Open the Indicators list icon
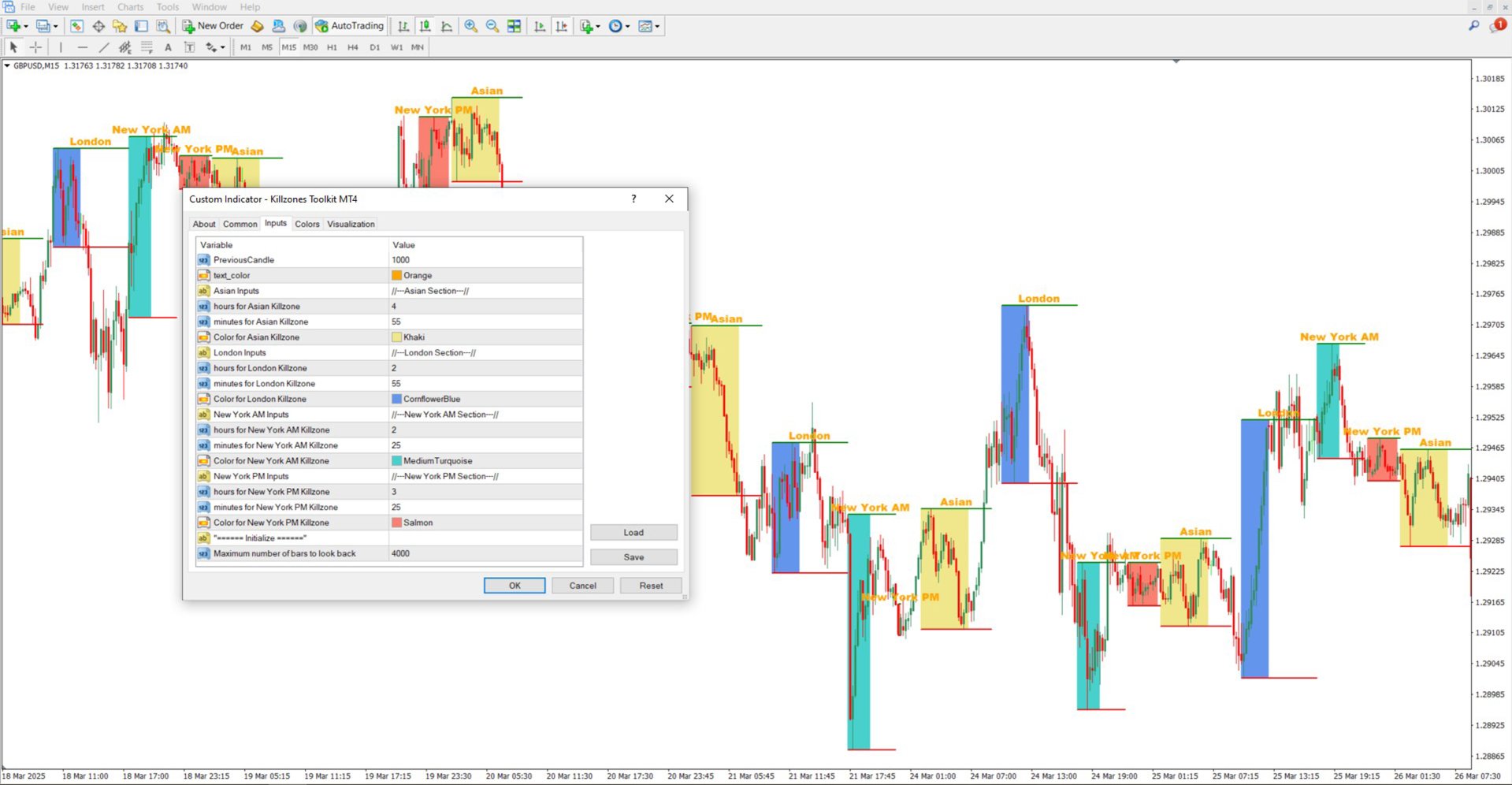Screen dimensions: 1512x785 click(586, 26)
